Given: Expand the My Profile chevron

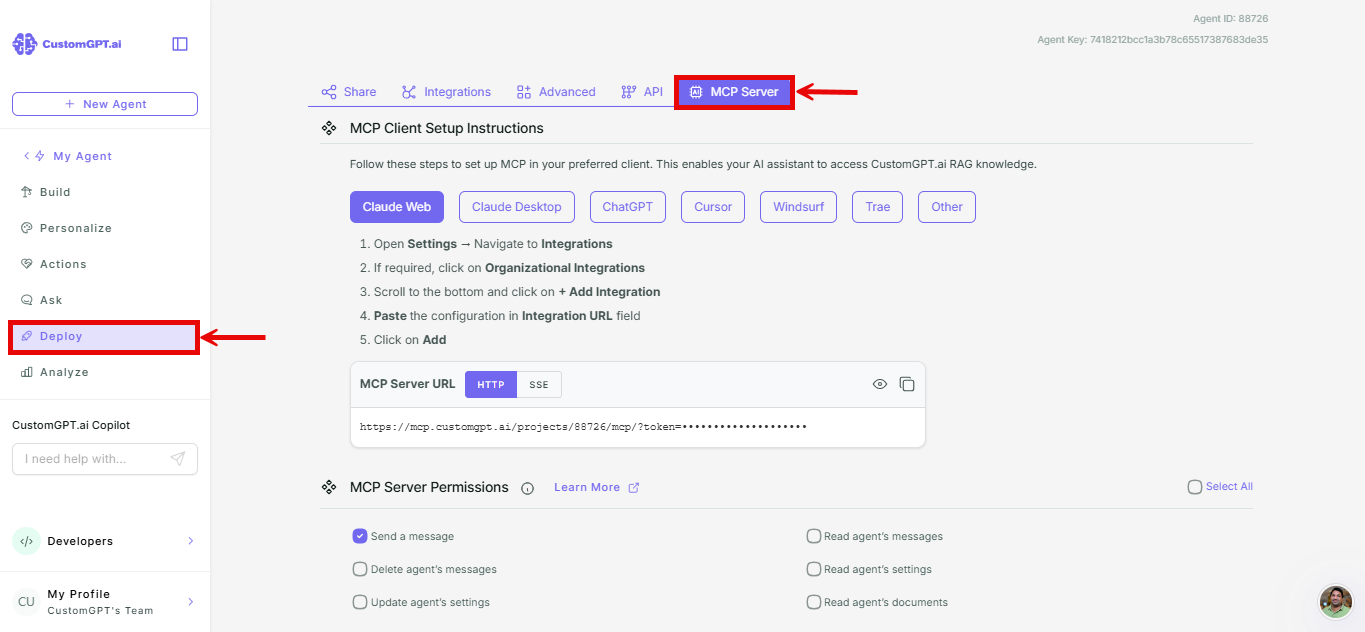Looking at the screenshot, I should pyautogui.click(x=191, y=602).
